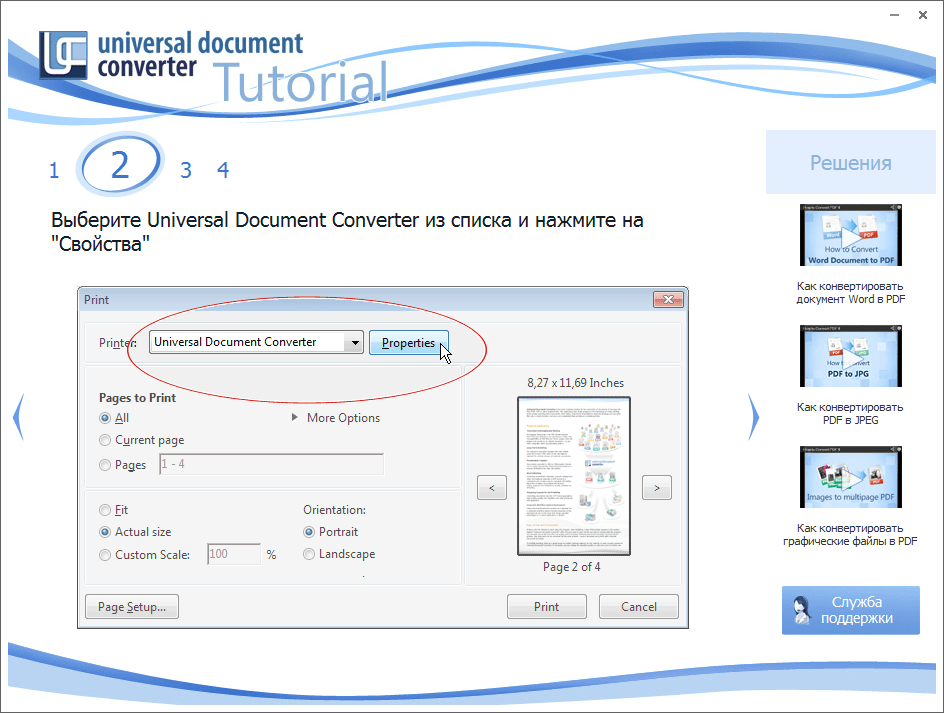This screenshot has height=713, width=944.
Task: Go to previous tutorial step via left arrow
Action: [17, 417]
